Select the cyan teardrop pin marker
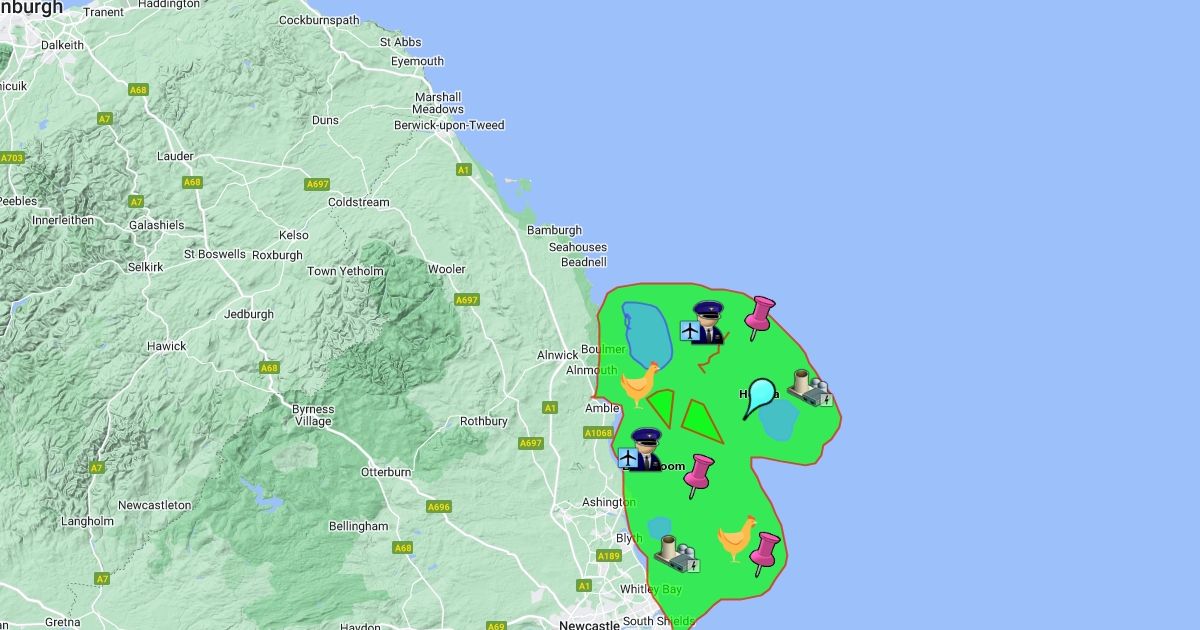 (759, 398)
